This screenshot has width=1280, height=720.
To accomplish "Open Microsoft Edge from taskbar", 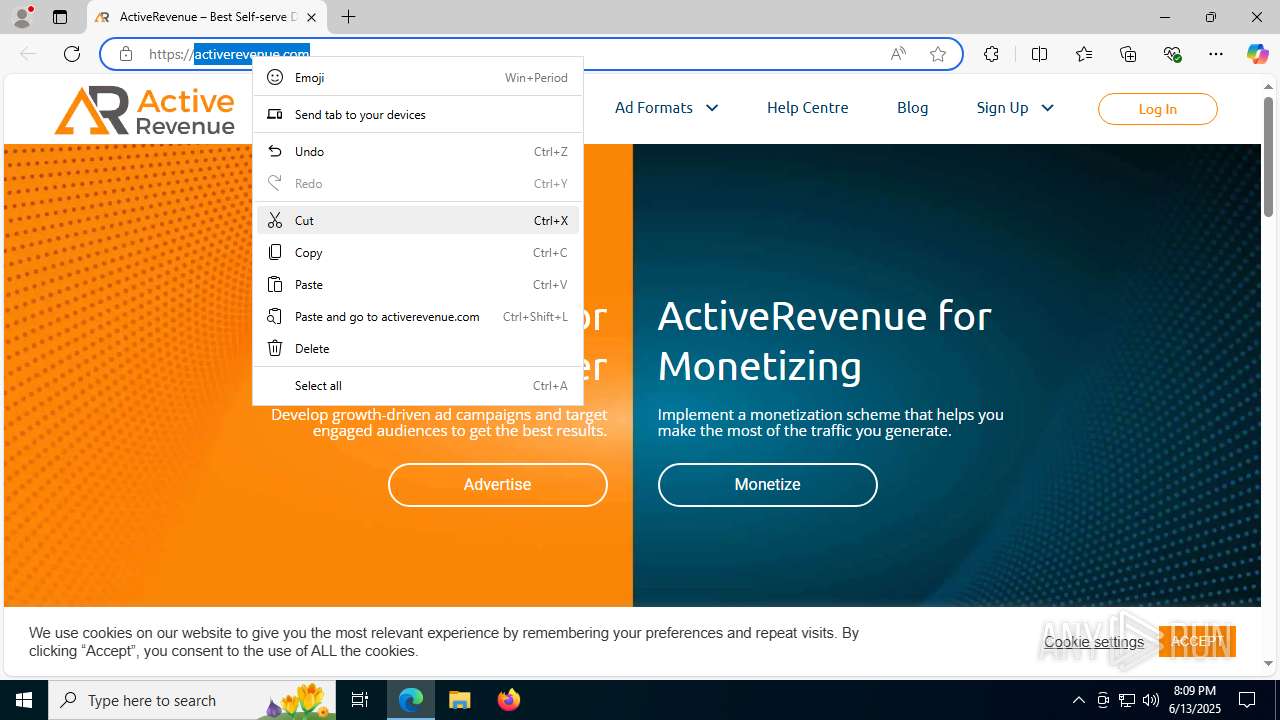I will tap(411, 700).
